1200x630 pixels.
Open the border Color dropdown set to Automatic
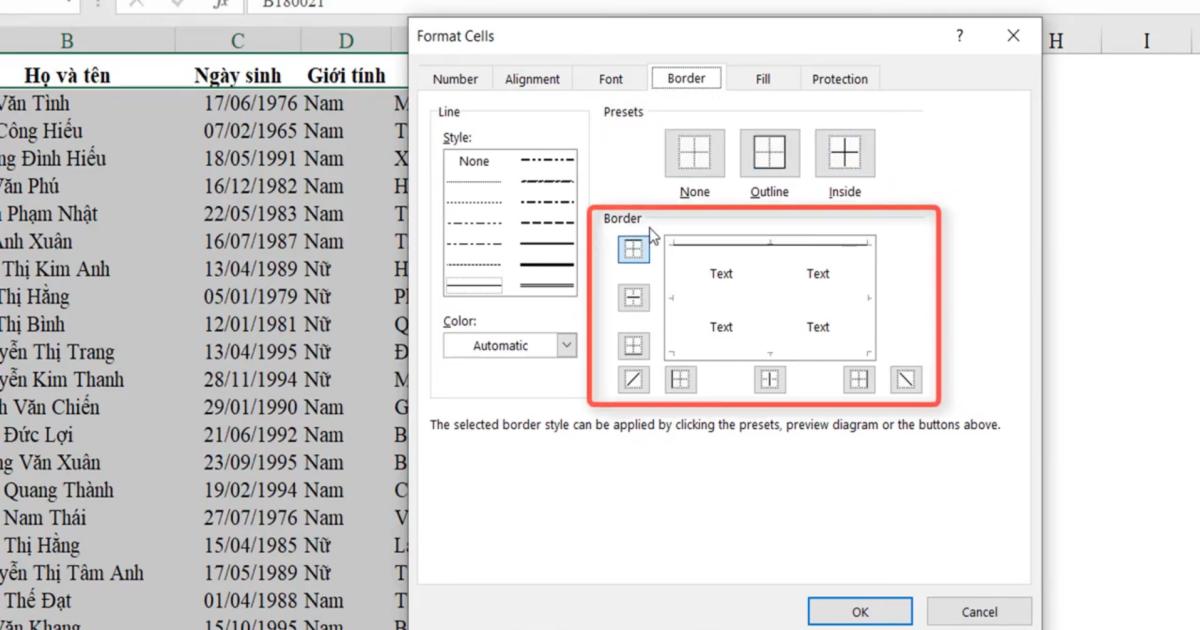coord(510,345)
